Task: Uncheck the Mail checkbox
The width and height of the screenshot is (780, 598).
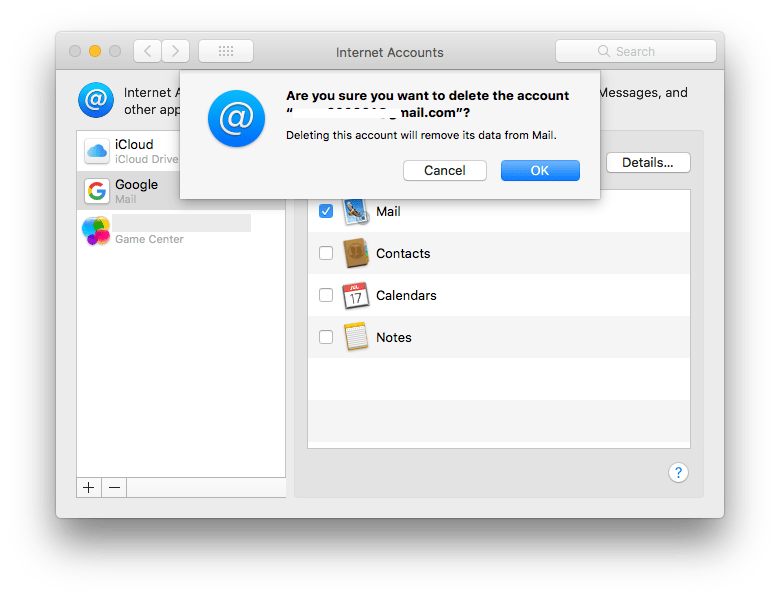Action: (x=325, y=211)
